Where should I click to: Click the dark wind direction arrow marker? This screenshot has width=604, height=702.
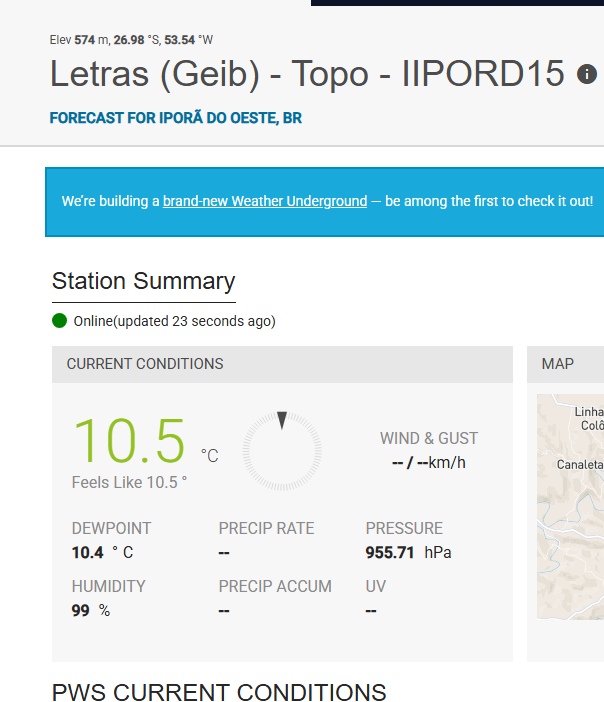coord(282,420)
